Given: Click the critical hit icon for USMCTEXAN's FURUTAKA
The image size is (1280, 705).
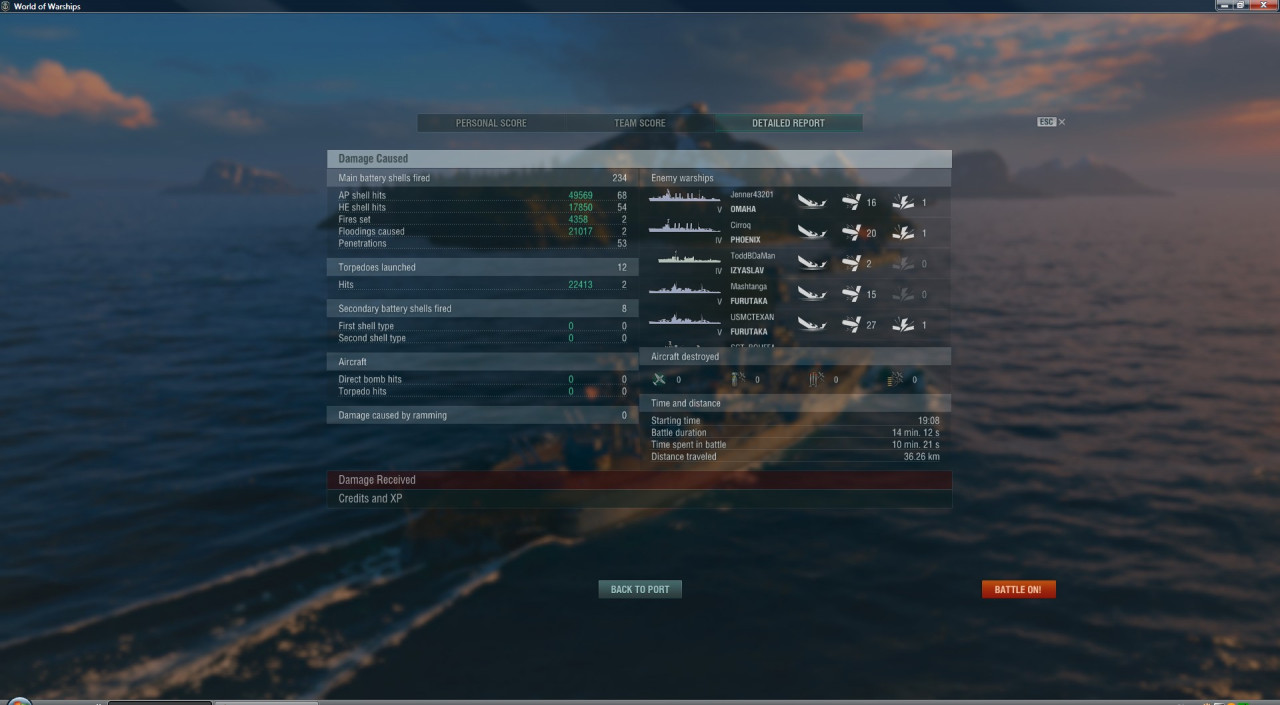Looking at the screenshot, I should (x=903, y=325).
